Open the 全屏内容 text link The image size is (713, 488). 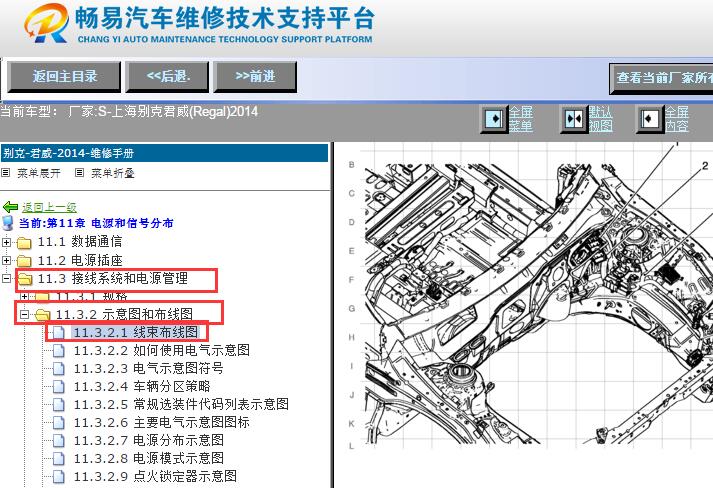click(x=677, y=119)
